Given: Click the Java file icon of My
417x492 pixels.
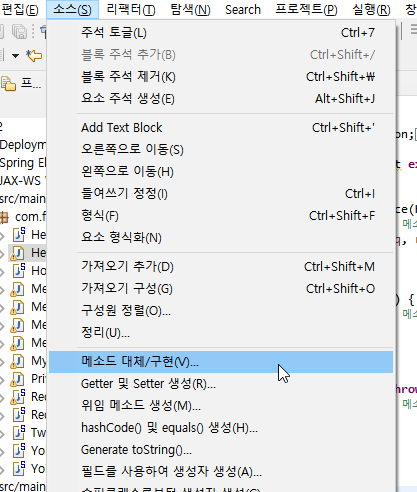Looking at the screenshot, I should (17, 361).
